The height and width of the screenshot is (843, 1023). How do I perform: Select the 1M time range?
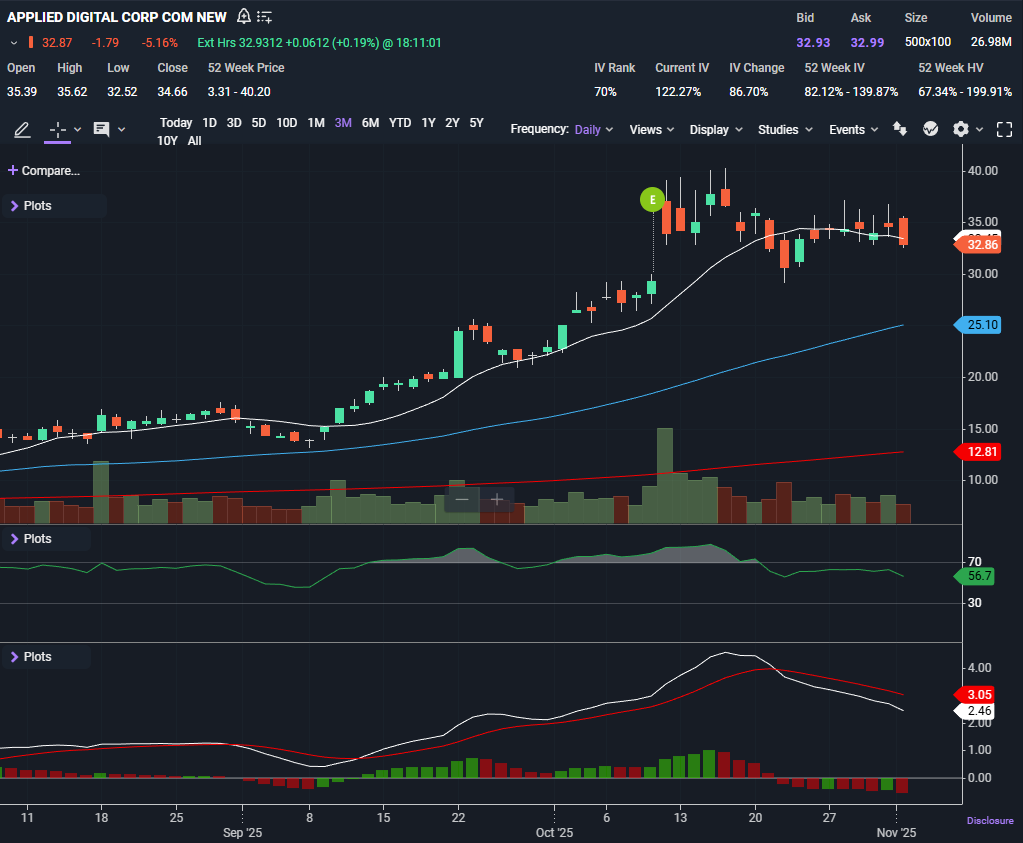point(316,123)
